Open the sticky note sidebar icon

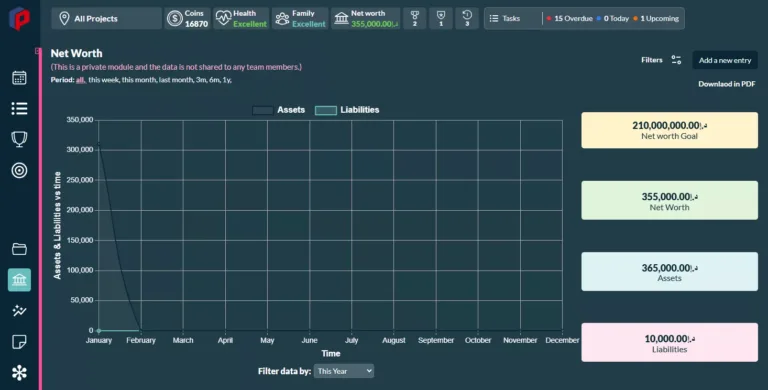pos(19,341)
